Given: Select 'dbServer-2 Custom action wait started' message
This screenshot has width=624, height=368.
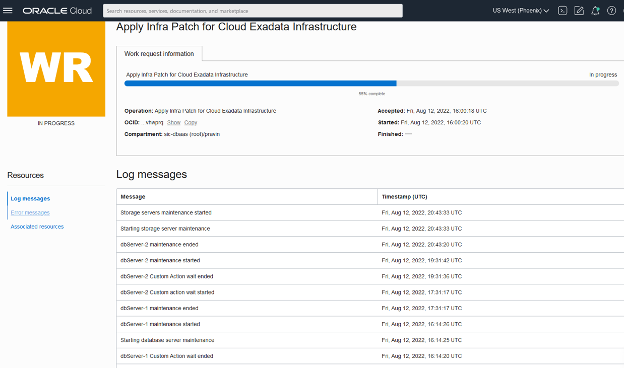Looking at the screenshot, I should click(x=167, y=292).
